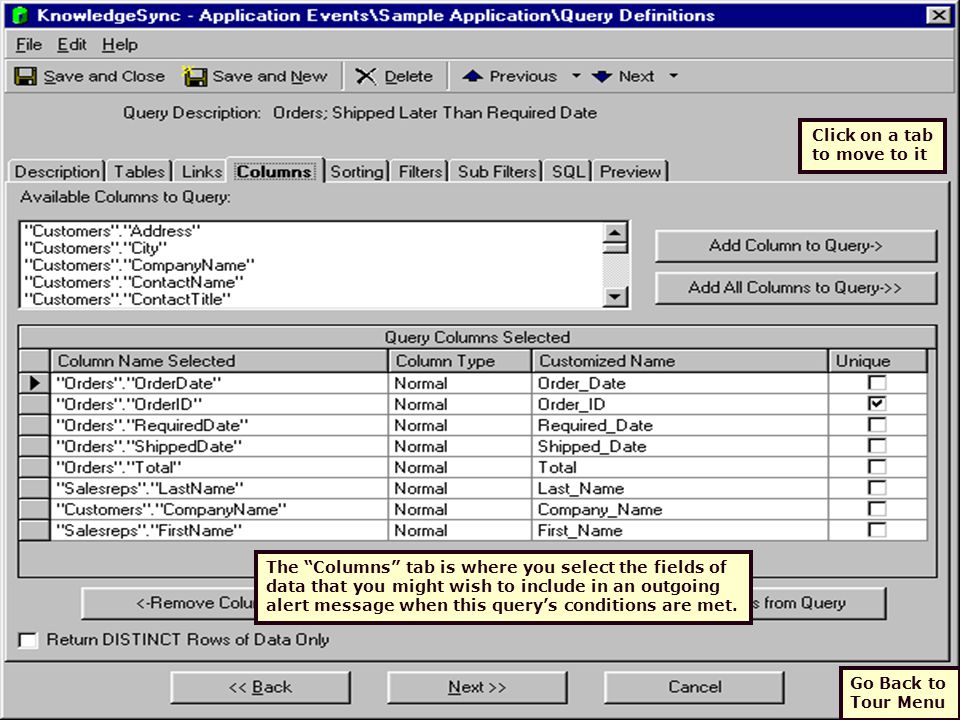The width and height of the screenshot is (960, 720).
Task: Click Go Back to Tour Menu
Action: [x=898, y=692]
